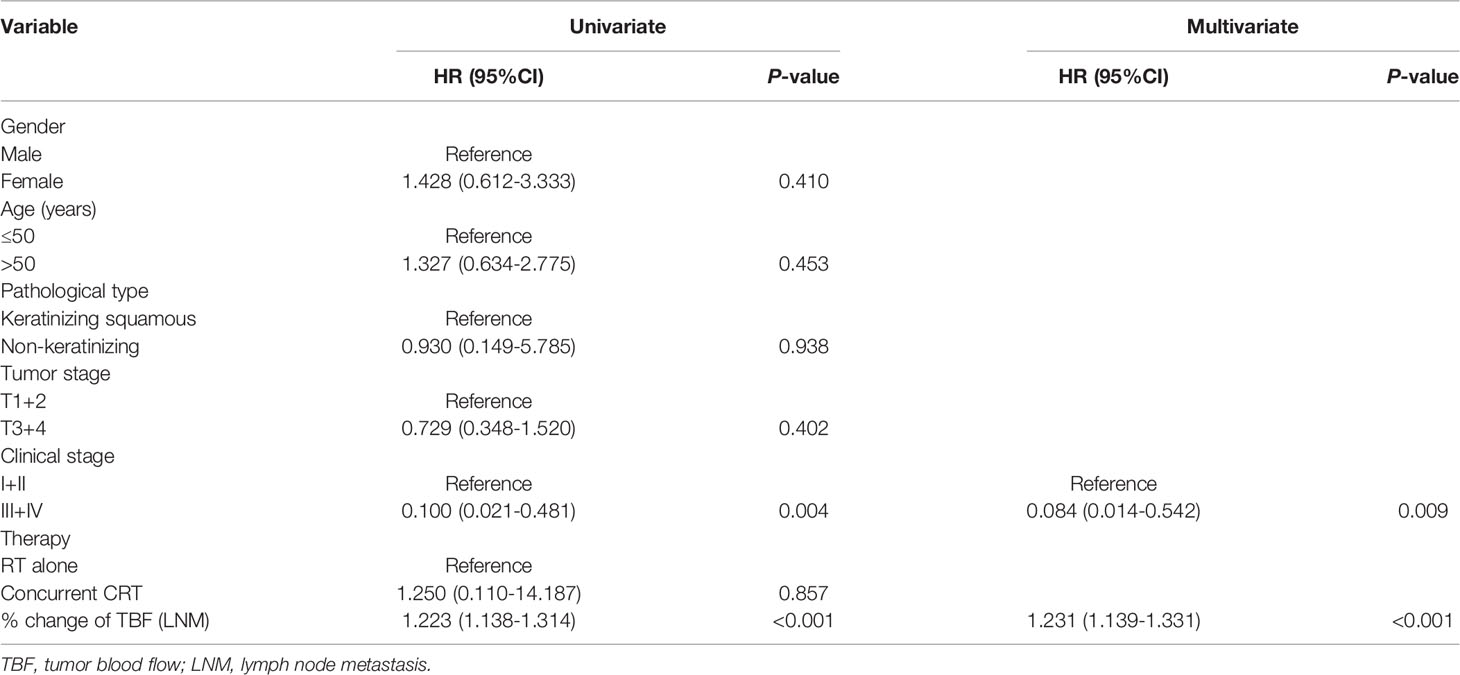Select the footnote about TBF and LNM abbreviations

tap(215, 660)
